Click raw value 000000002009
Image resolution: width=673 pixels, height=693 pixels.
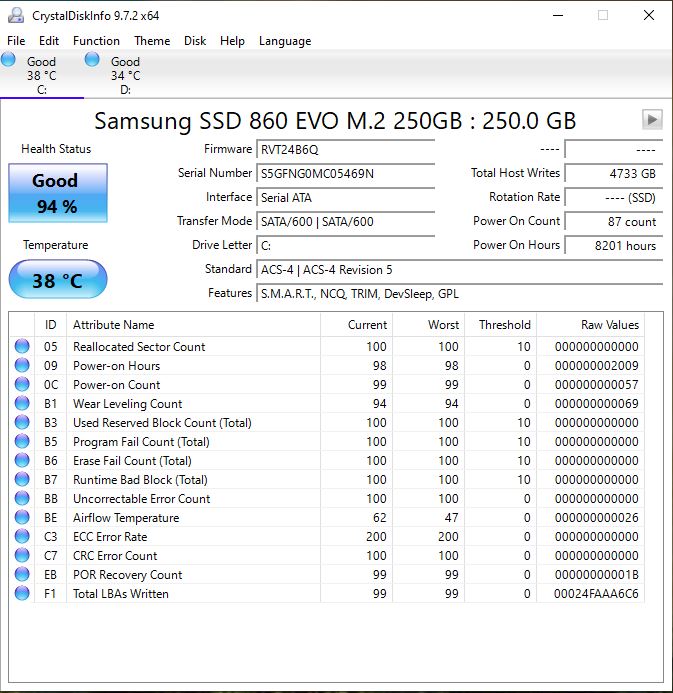597,366
